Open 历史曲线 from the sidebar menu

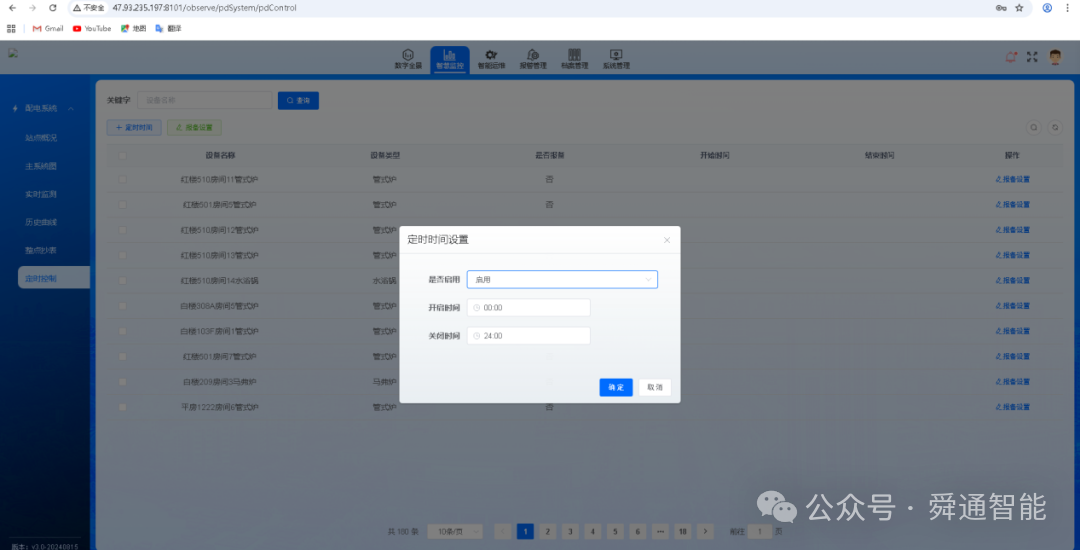point(41,222)
